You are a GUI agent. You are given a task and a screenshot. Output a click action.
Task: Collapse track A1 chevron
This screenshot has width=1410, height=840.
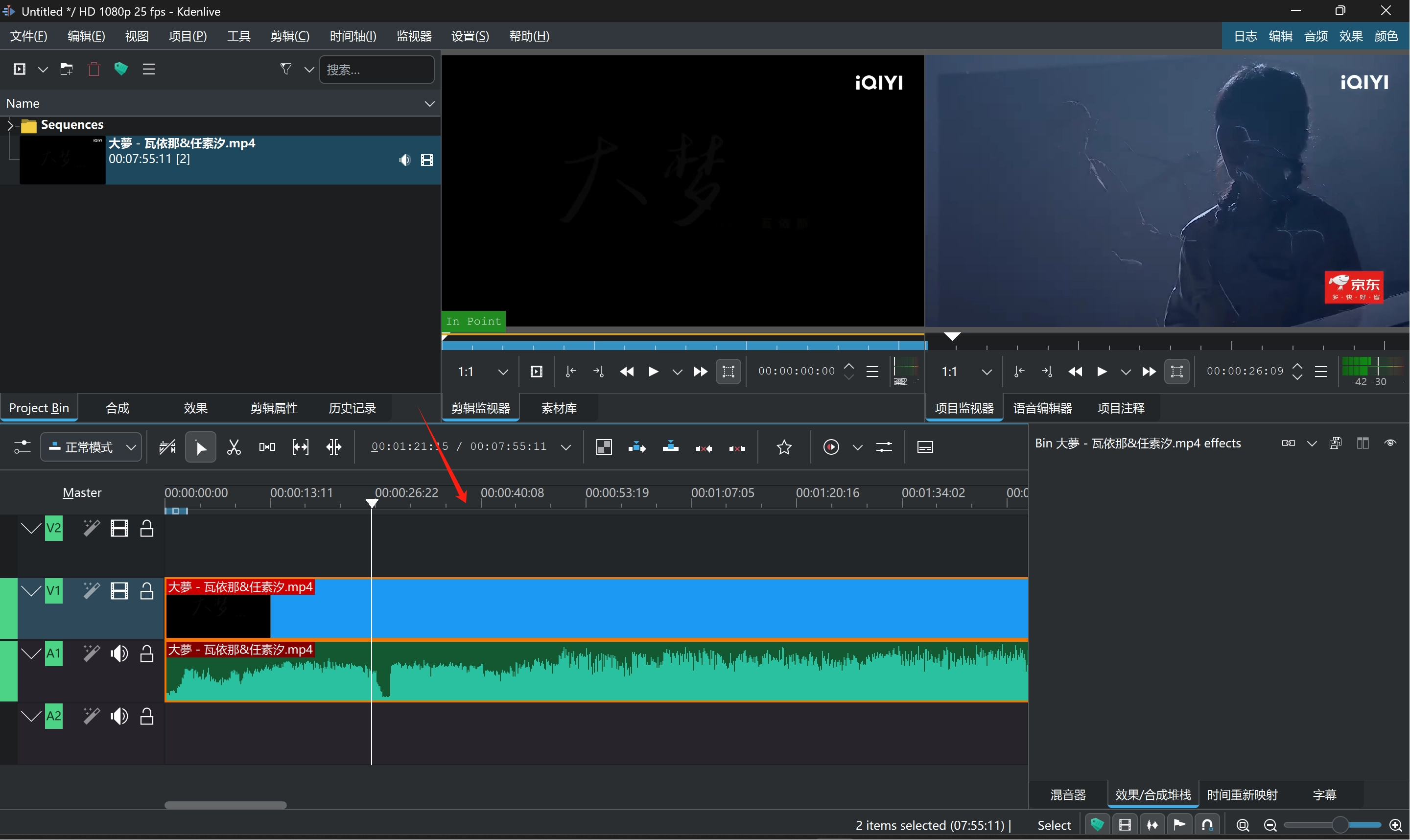(31, 654)
